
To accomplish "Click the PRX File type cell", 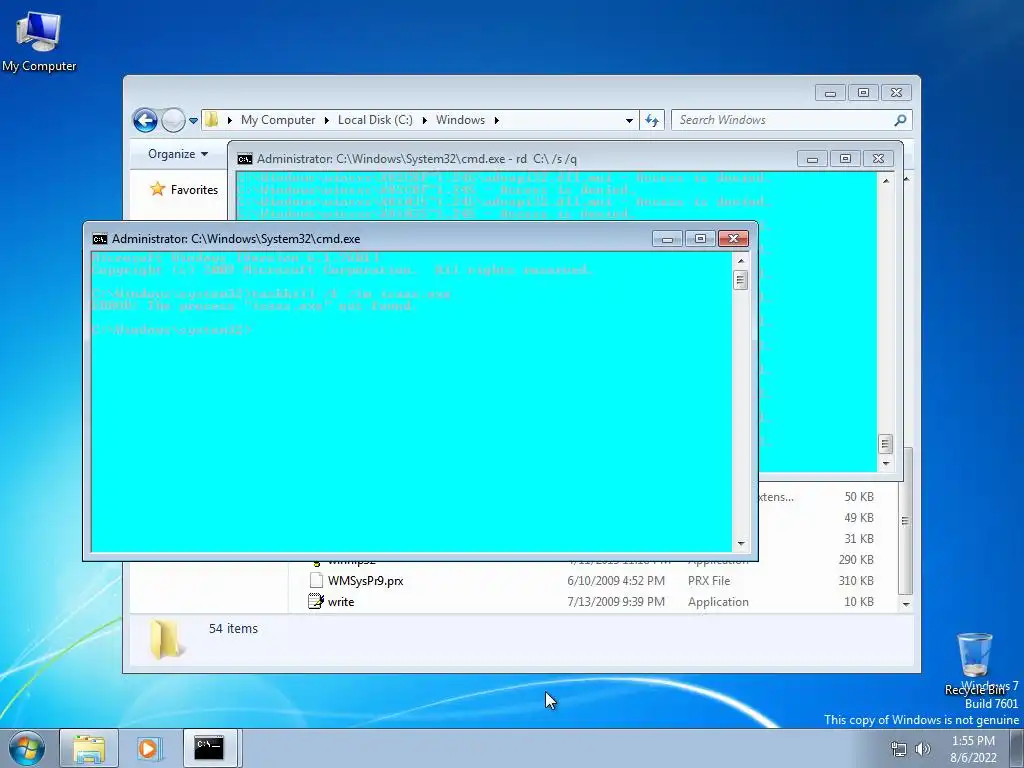I will [x=709, y=581].
